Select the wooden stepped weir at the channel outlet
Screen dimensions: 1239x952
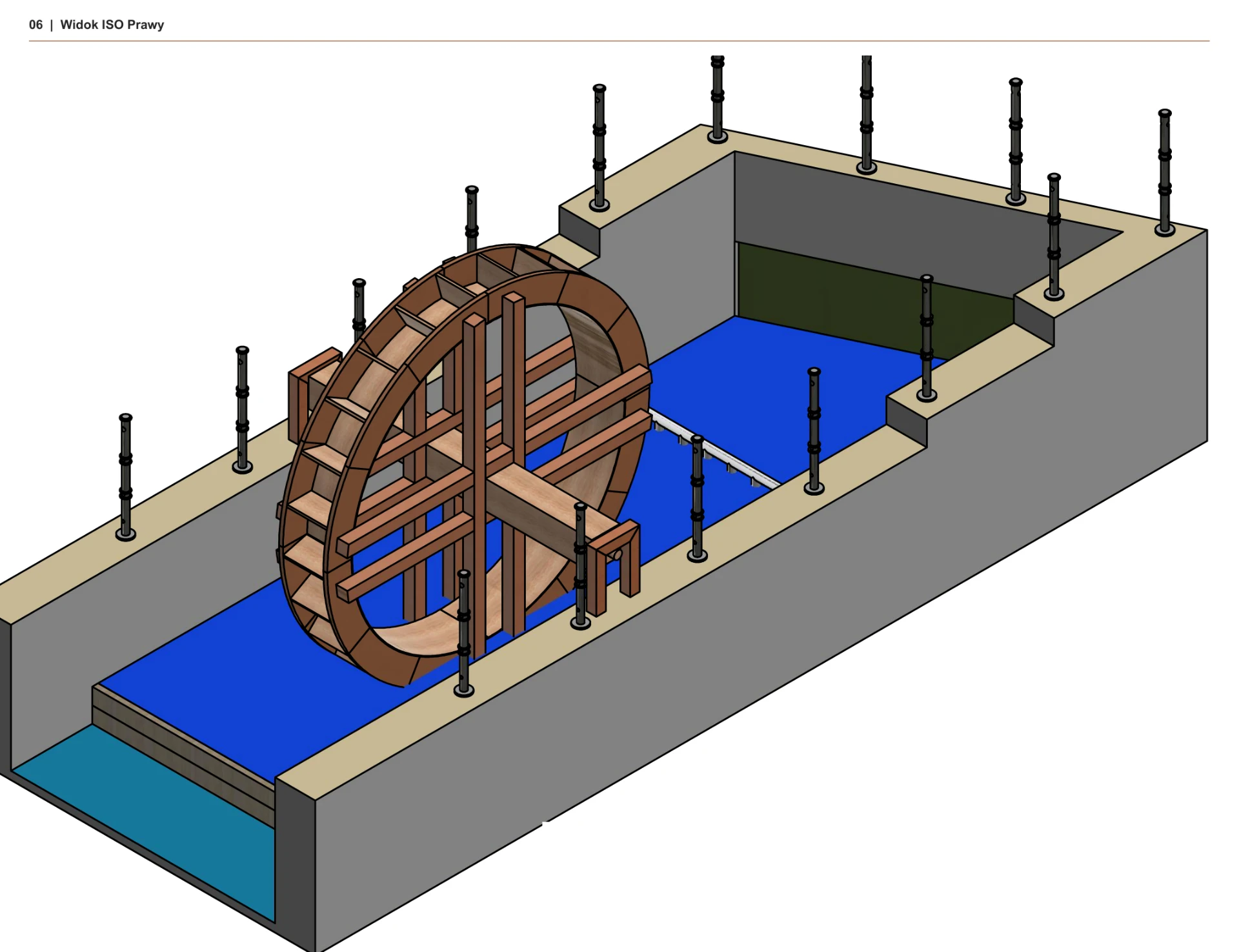click(x=184, y=752)
